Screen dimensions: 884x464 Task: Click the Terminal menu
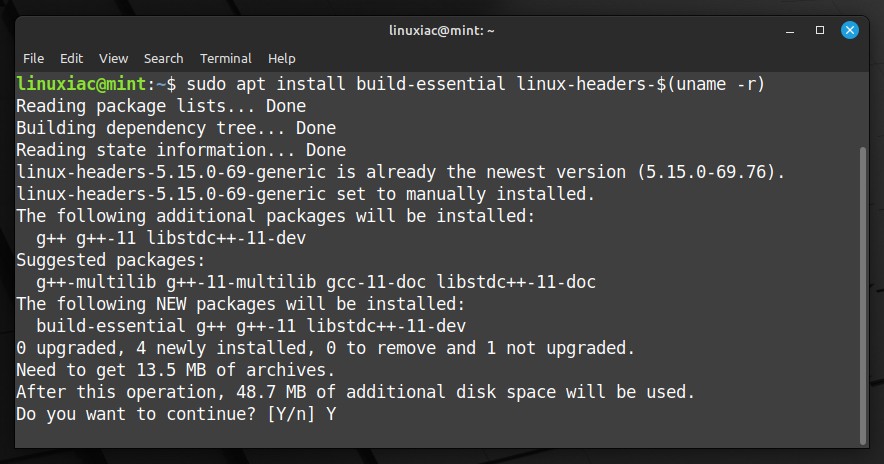point(226,59)
